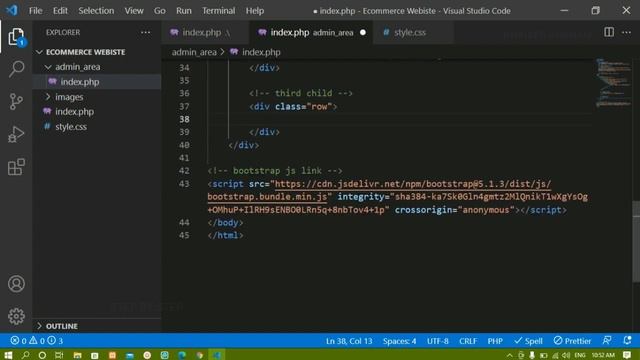Viewport: 640px width, 360px height.
Task: Open the Terminal menu
Action: pyautogui.click(x=218, y=11)
